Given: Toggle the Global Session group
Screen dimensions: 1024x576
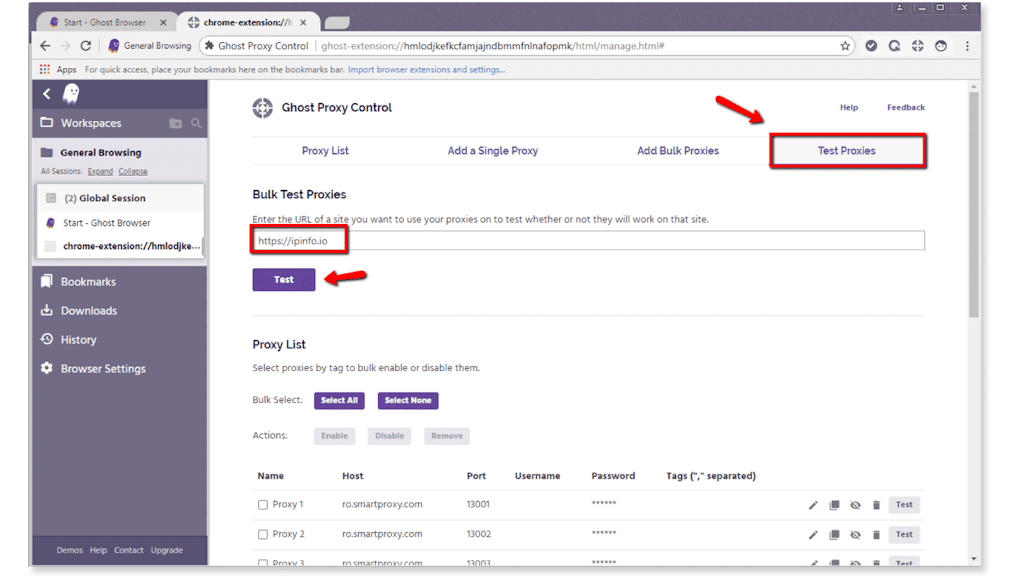Looking at the screenshot, I should tap(121, 198).
